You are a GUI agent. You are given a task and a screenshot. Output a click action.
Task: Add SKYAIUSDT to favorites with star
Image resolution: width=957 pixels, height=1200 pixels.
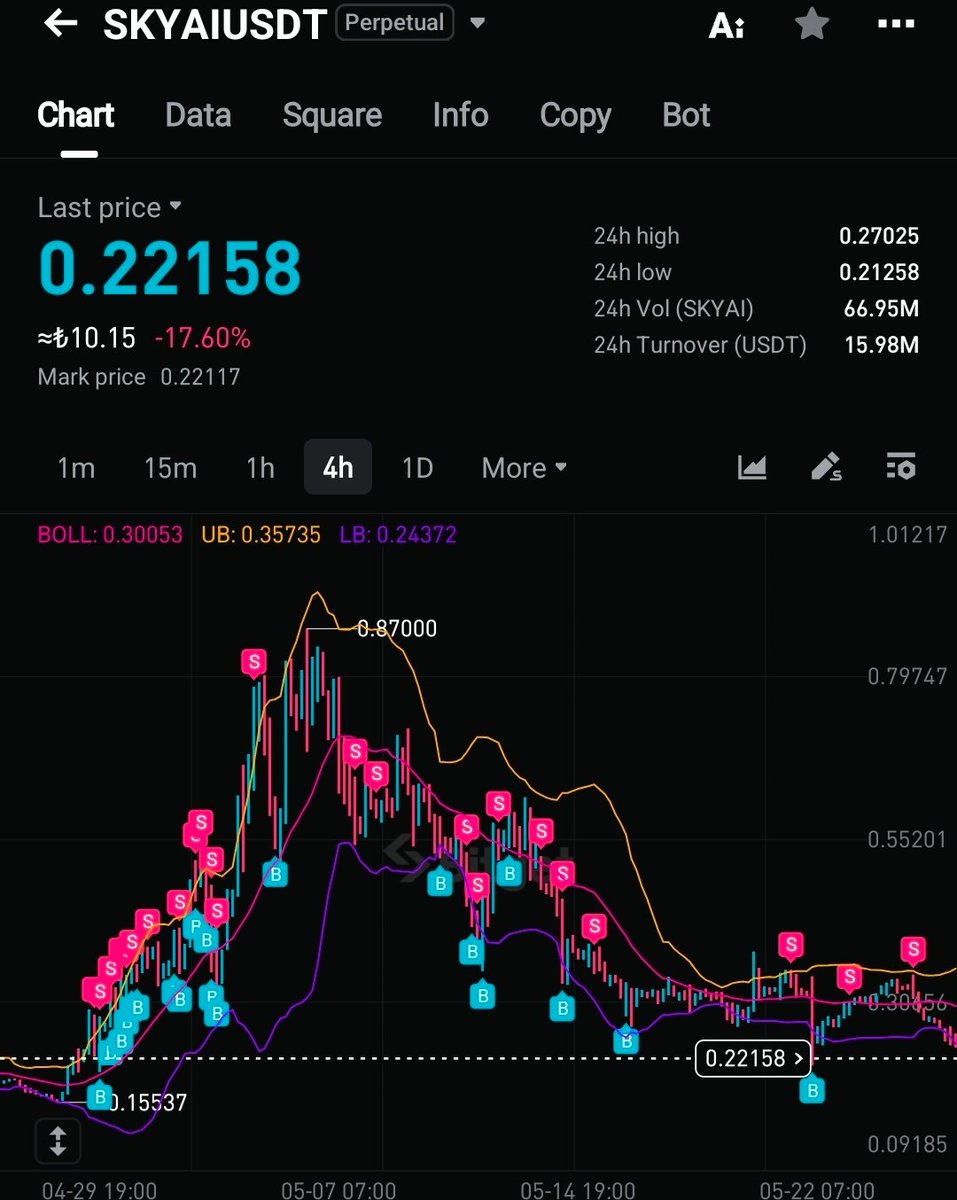point(811,23)
